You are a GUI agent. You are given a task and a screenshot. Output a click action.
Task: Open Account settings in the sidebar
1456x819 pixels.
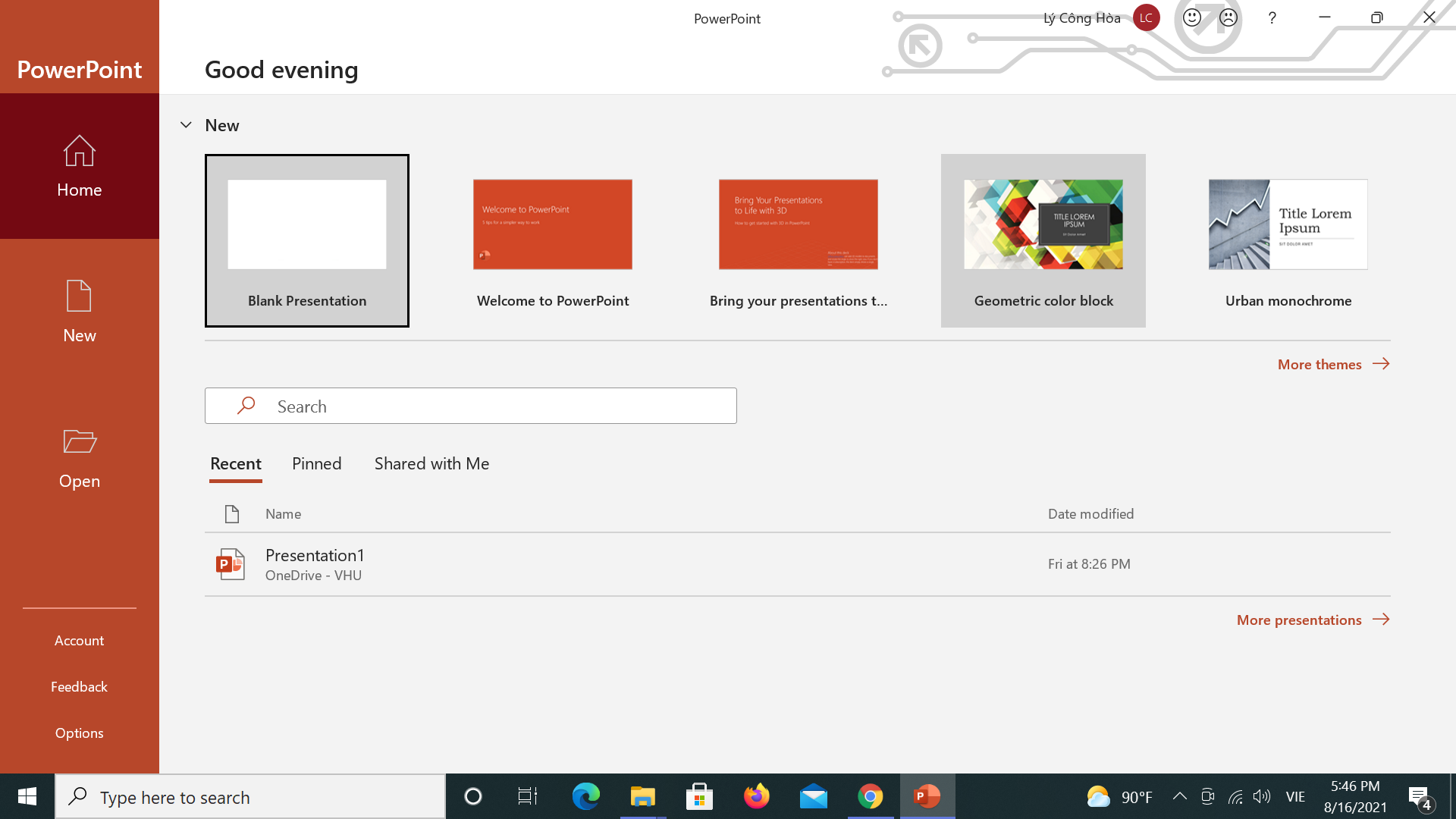(x=79, y=641)
